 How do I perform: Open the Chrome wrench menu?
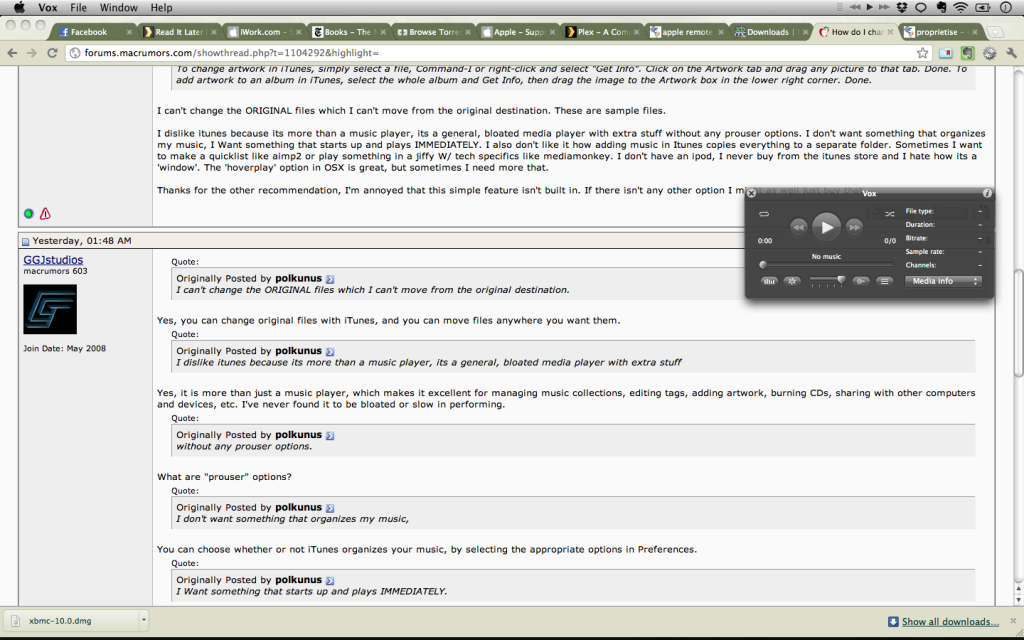1012,53
